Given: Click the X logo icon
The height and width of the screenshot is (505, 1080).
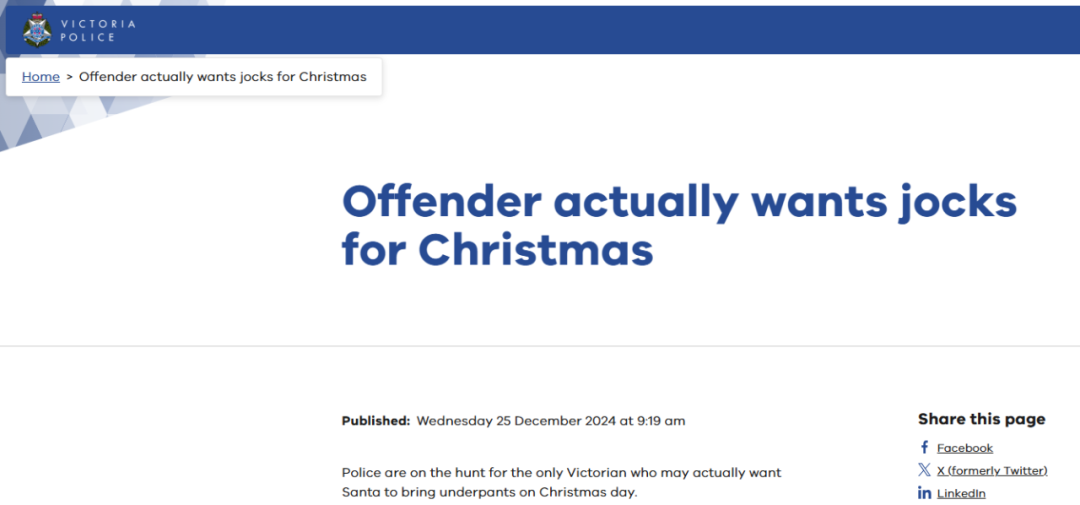Looking at the screenshot, I should pyautogui.click(x=924, y=470).
